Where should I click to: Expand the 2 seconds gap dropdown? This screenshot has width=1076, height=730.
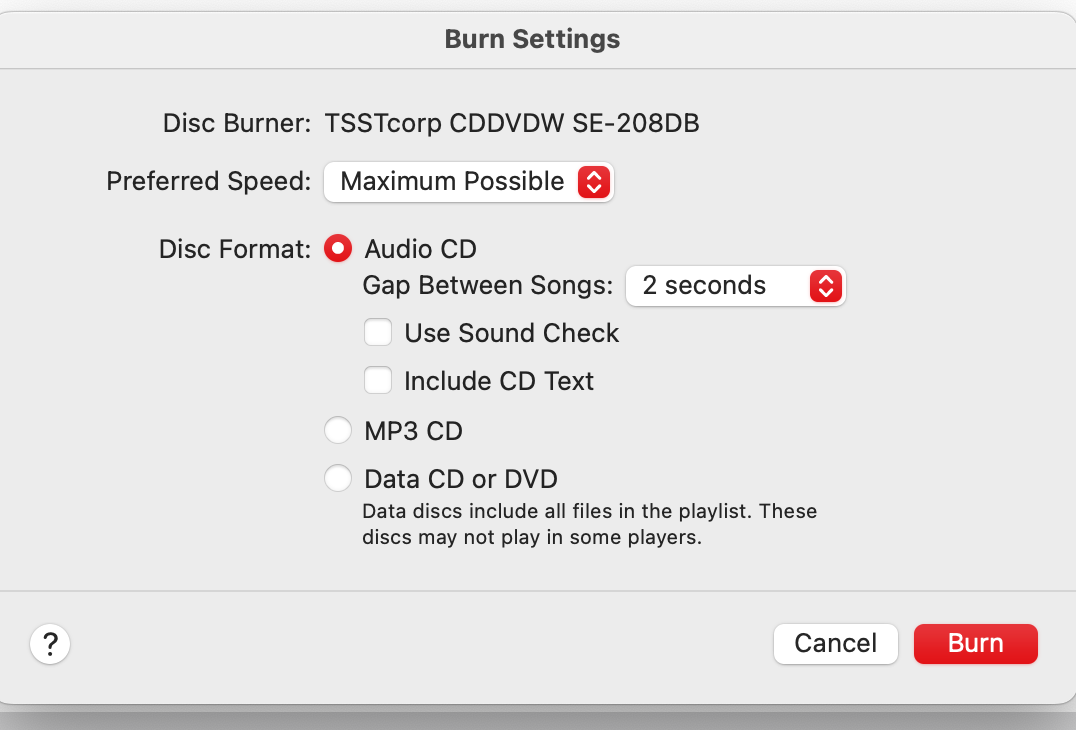736,286
